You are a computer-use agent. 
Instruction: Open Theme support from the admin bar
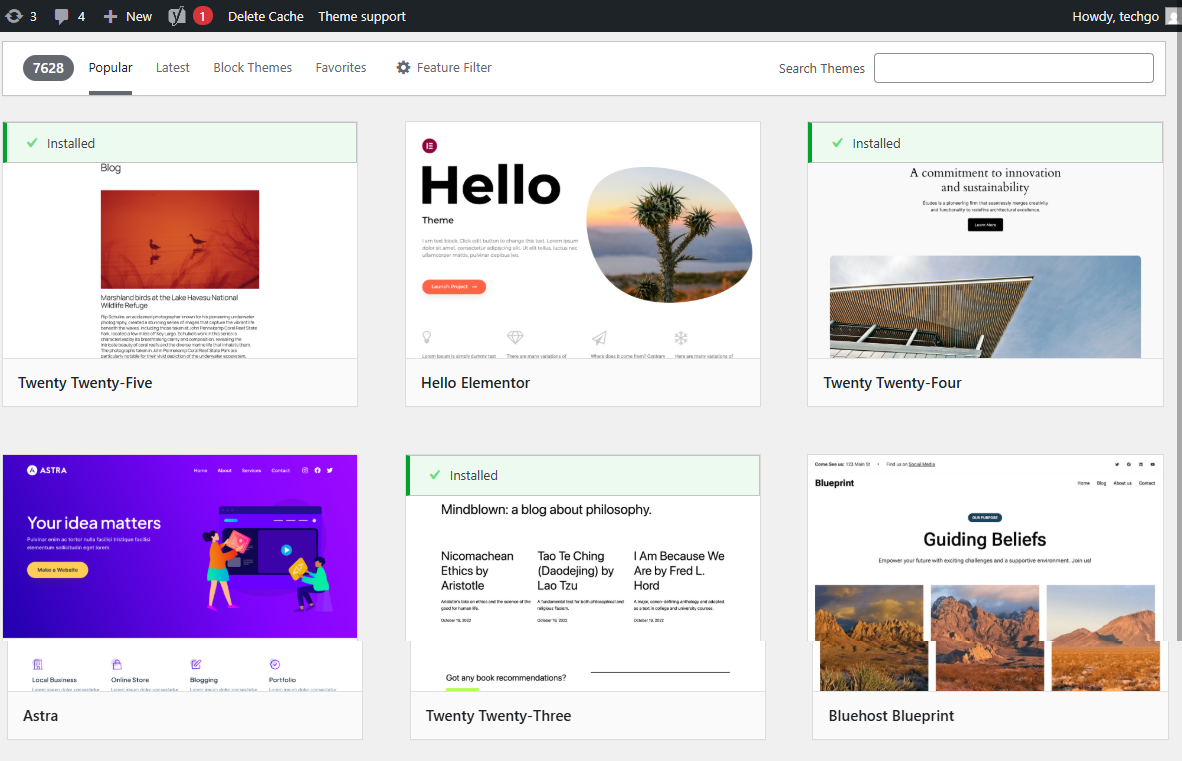pyautogui.click(x=361, y=16)
